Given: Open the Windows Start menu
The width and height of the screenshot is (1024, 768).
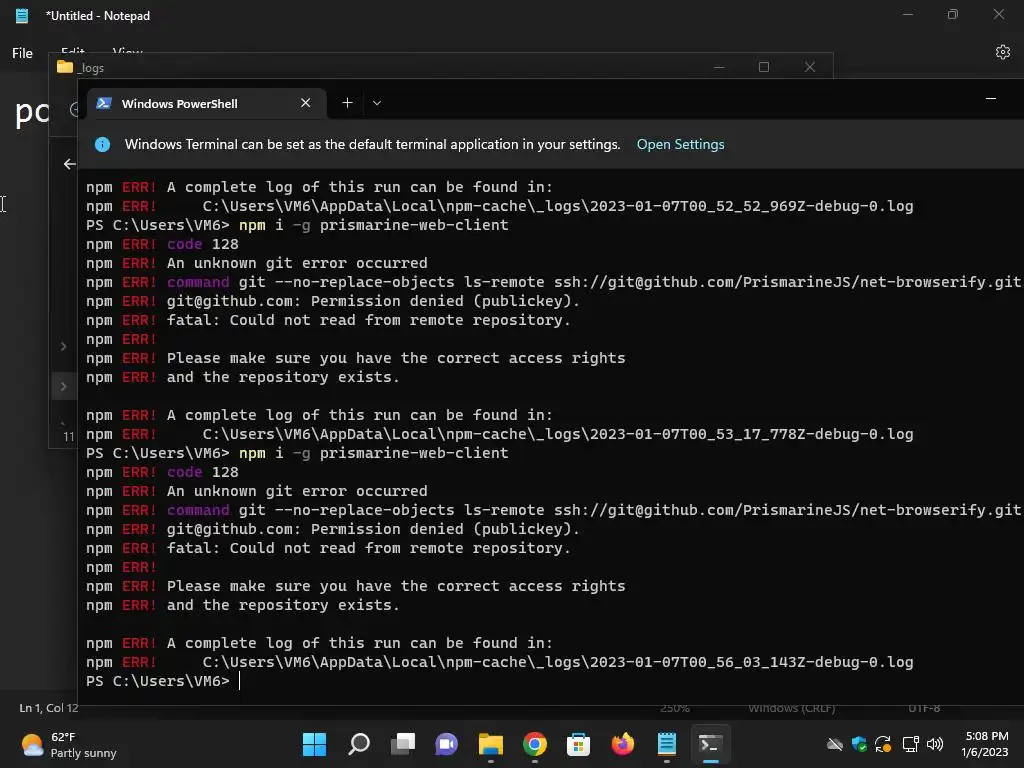Looking at the screenshot, I should tap(314, 744).
